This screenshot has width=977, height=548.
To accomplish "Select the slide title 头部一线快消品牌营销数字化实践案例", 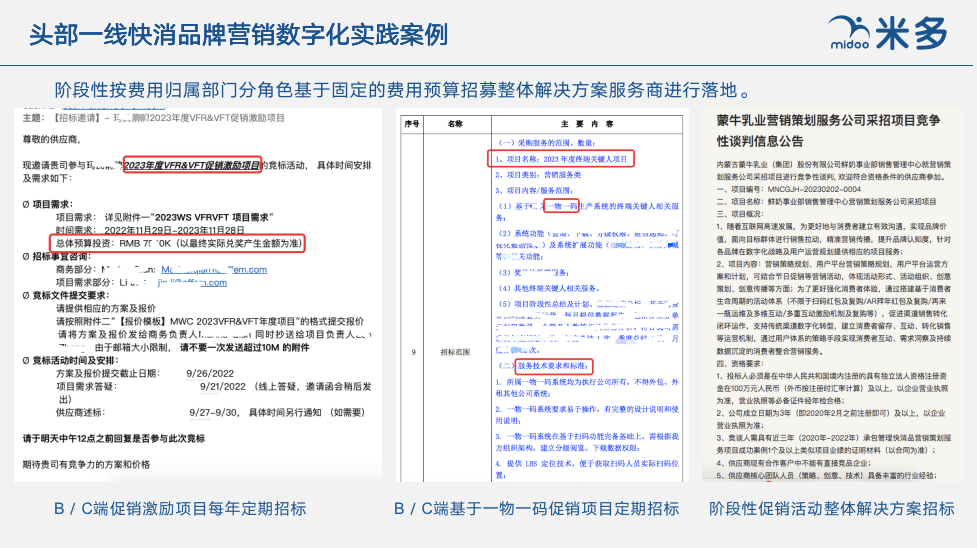I will coord(239,34).
